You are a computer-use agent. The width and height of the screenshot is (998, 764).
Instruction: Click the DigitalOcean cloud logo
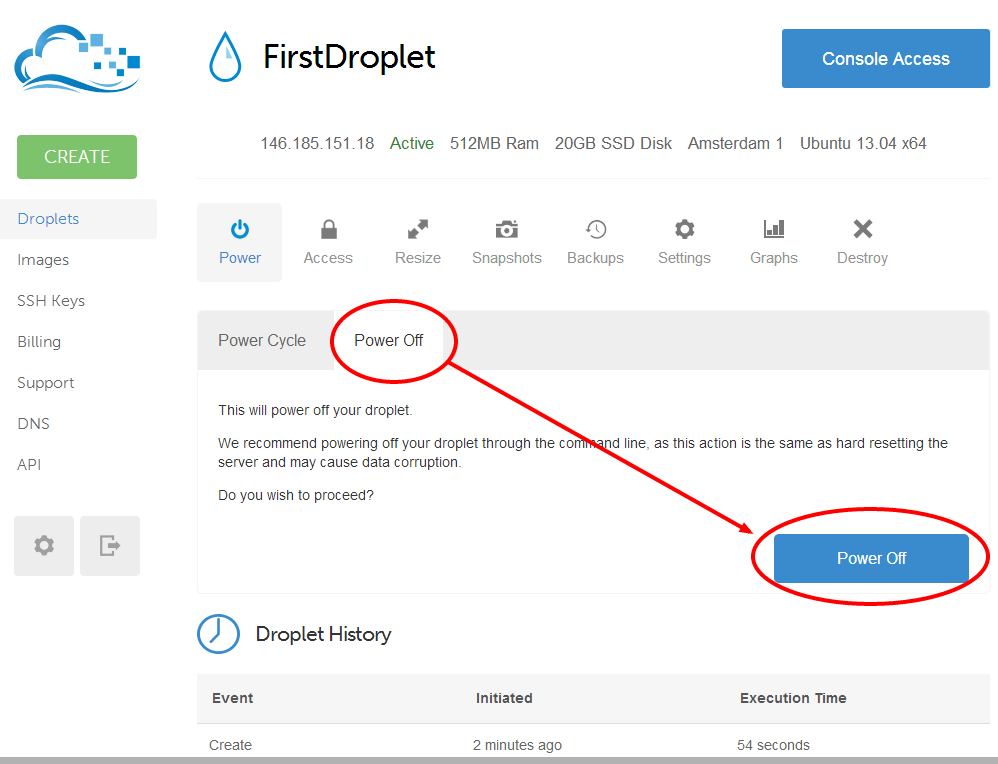pyautogui.click(x=77, y=59)
